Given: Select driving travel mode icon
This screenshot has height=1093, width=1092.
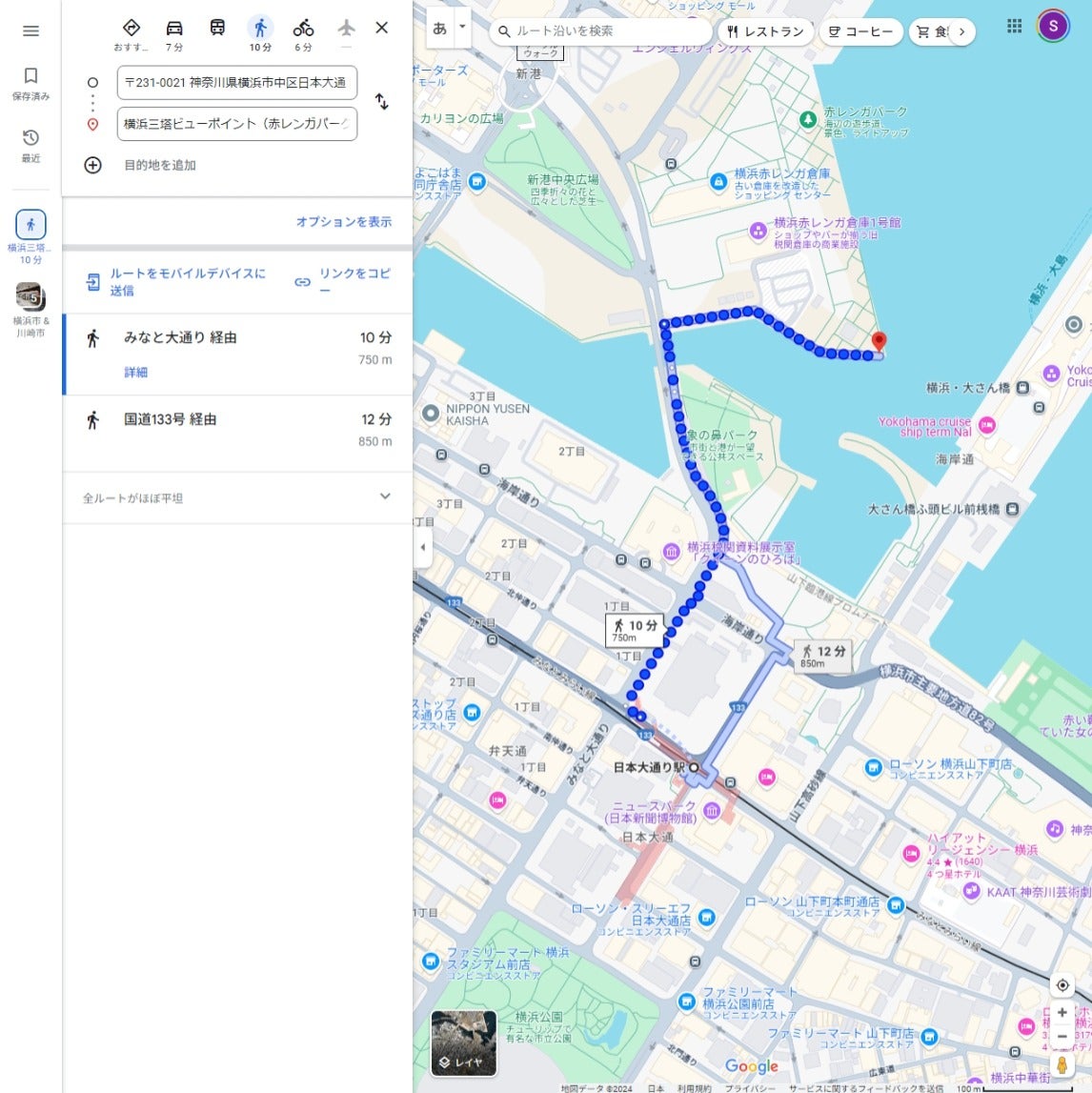Looking at the screenshot, I should click(174, 29).
